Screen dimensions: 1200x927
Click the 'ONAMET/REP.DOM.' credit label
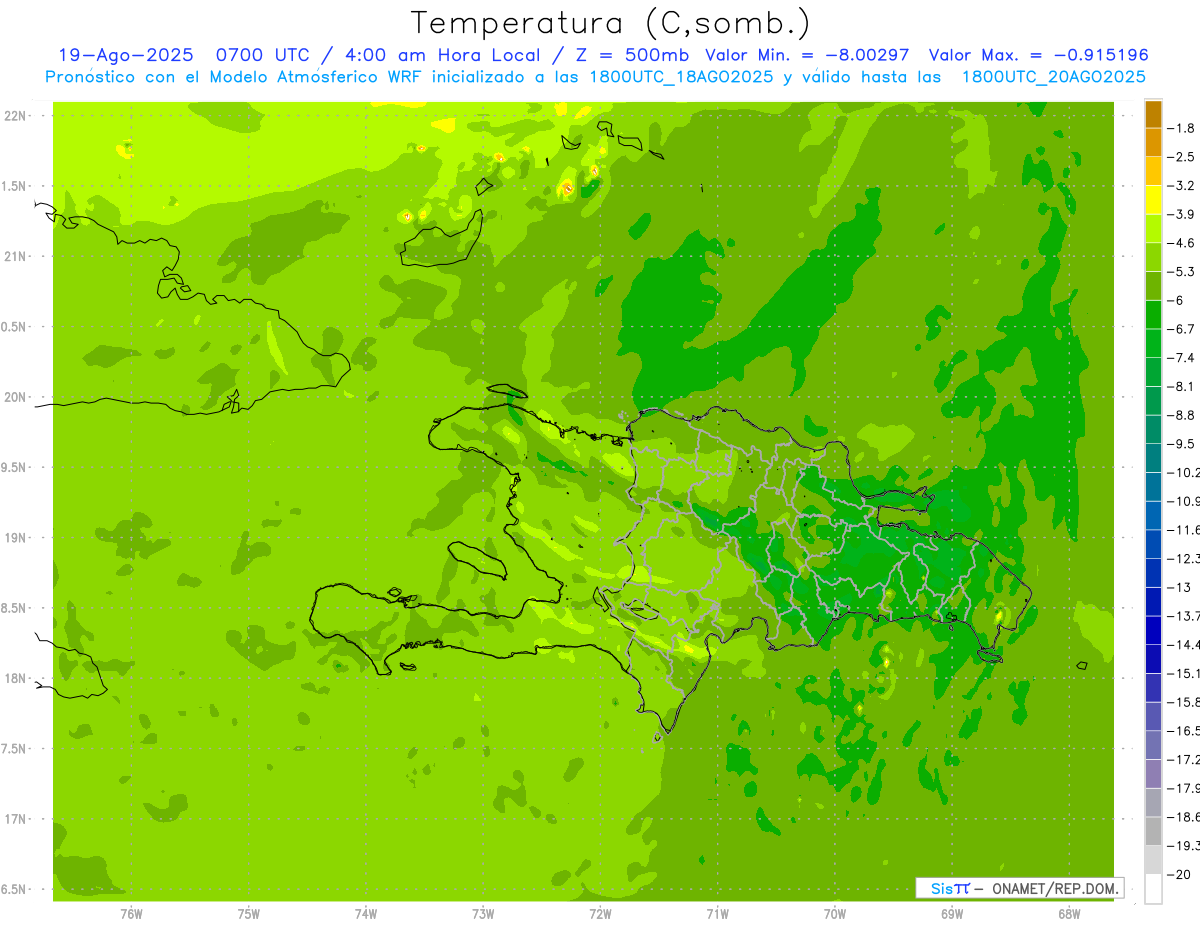point(1055,888)
